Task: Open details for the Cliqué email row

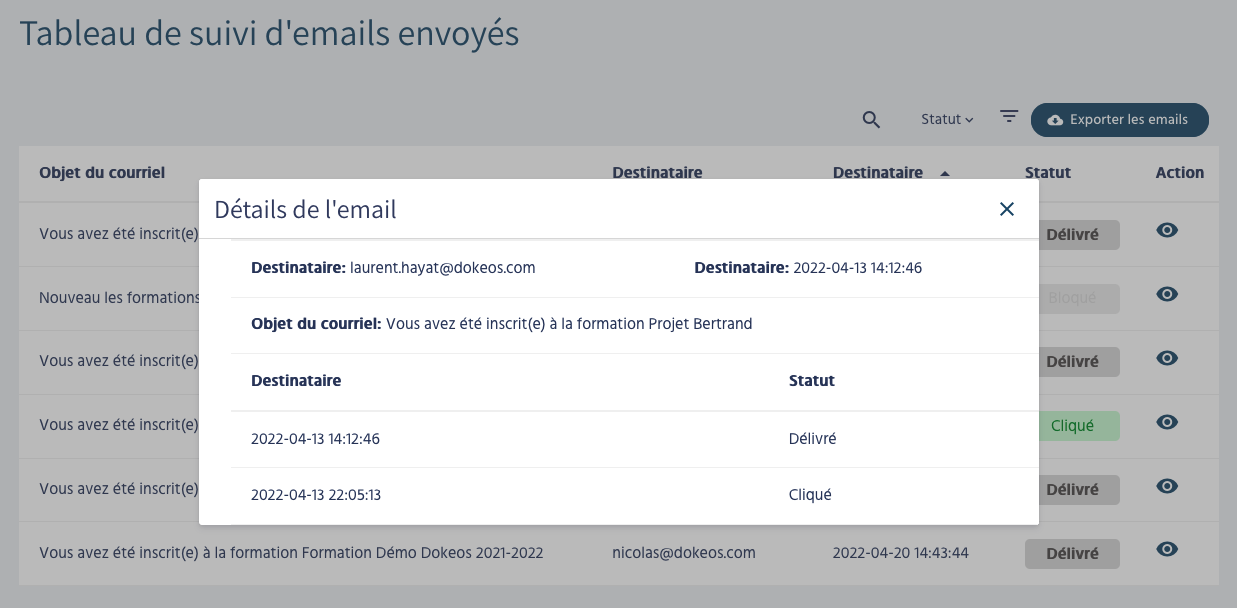Action: pyautogui.click(x=1166, y=422)
